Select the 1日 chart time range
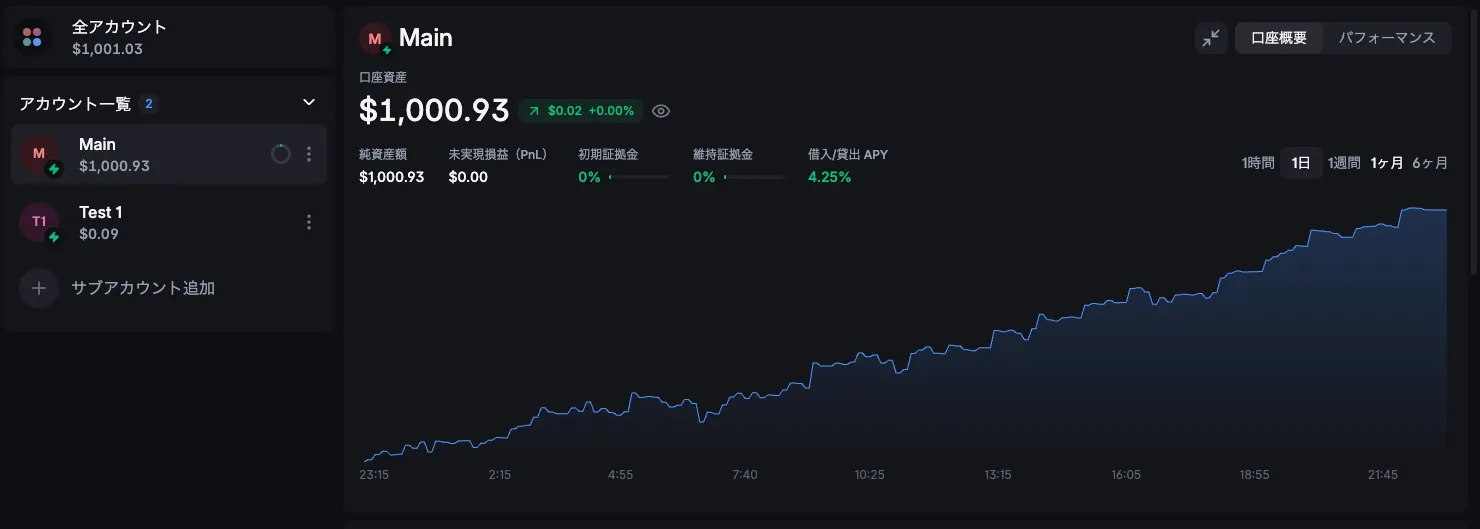The height and width of the screenshot is (529, 1480). [x=1300, y=163]
